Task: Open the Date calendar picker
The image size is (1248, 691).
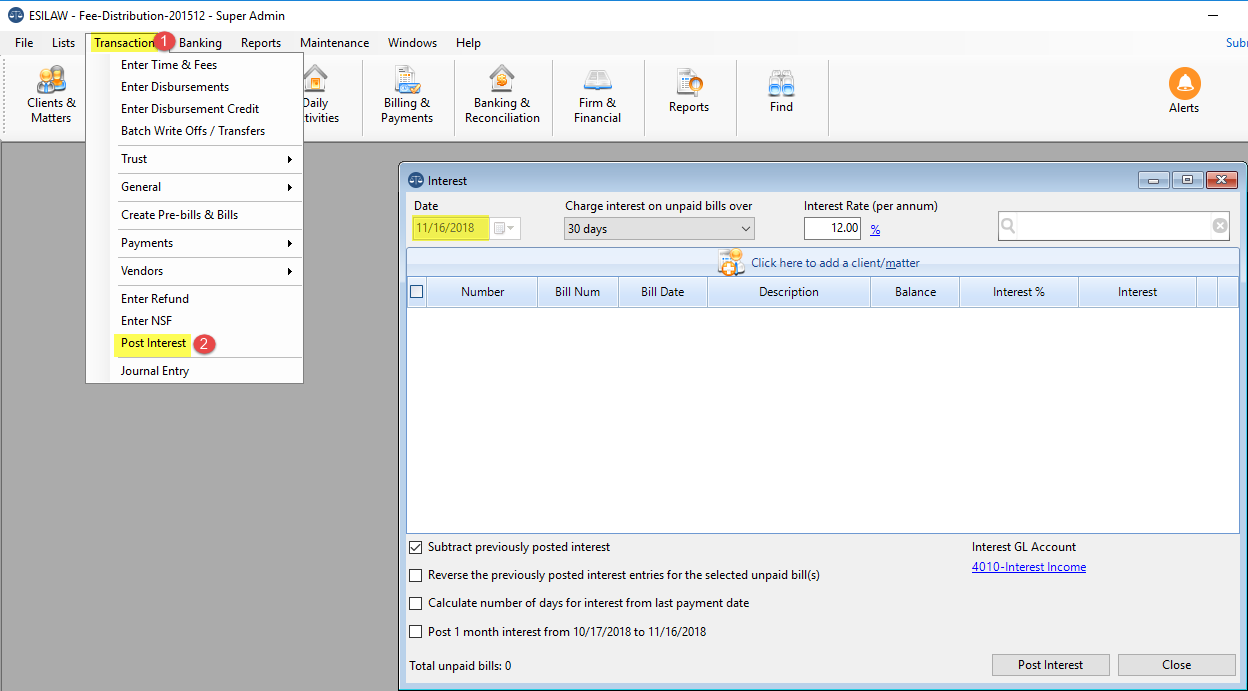Action: (x=505, y=228)
